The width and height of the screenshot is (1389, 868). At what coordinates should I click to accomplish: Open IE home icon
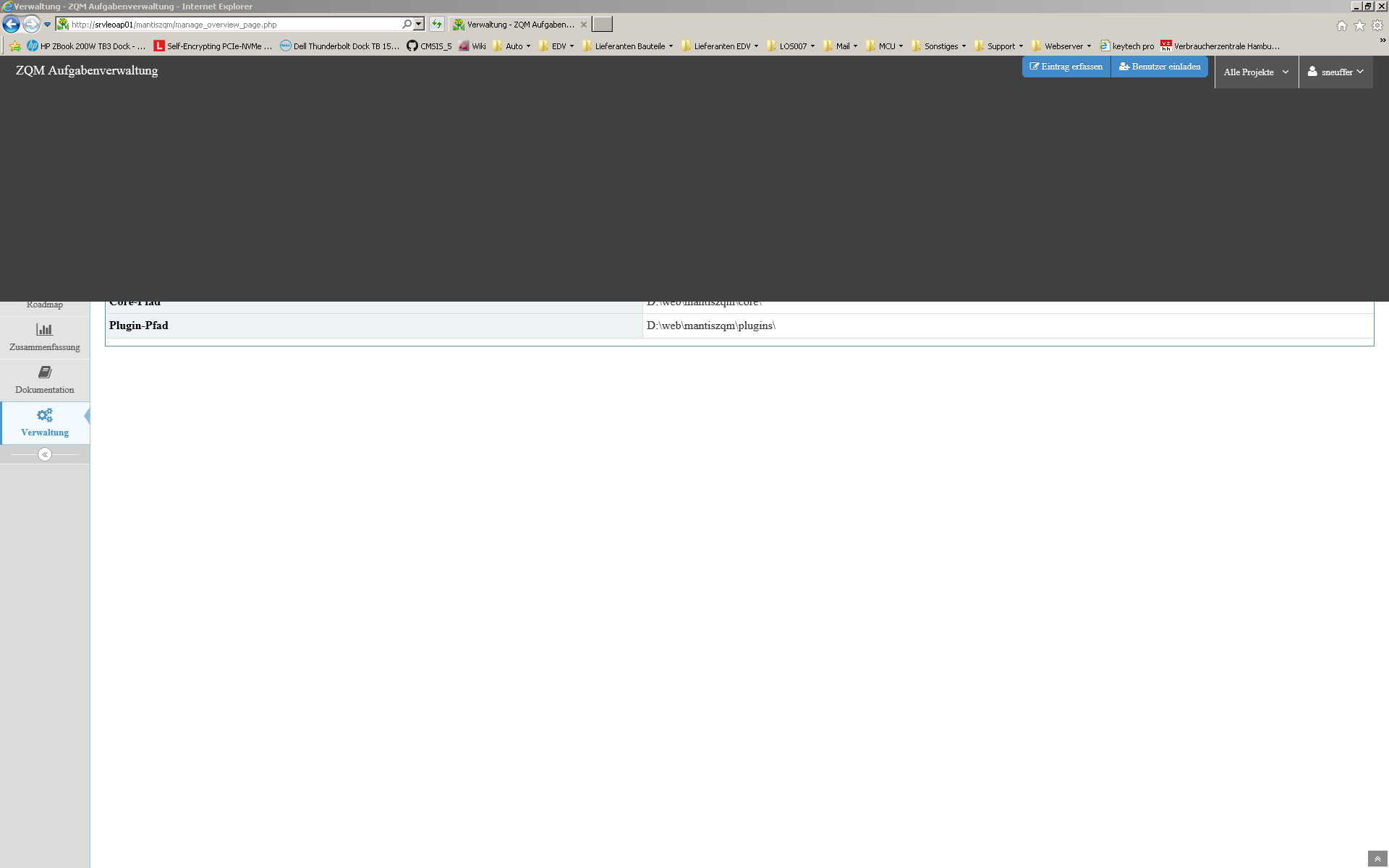1341,26
